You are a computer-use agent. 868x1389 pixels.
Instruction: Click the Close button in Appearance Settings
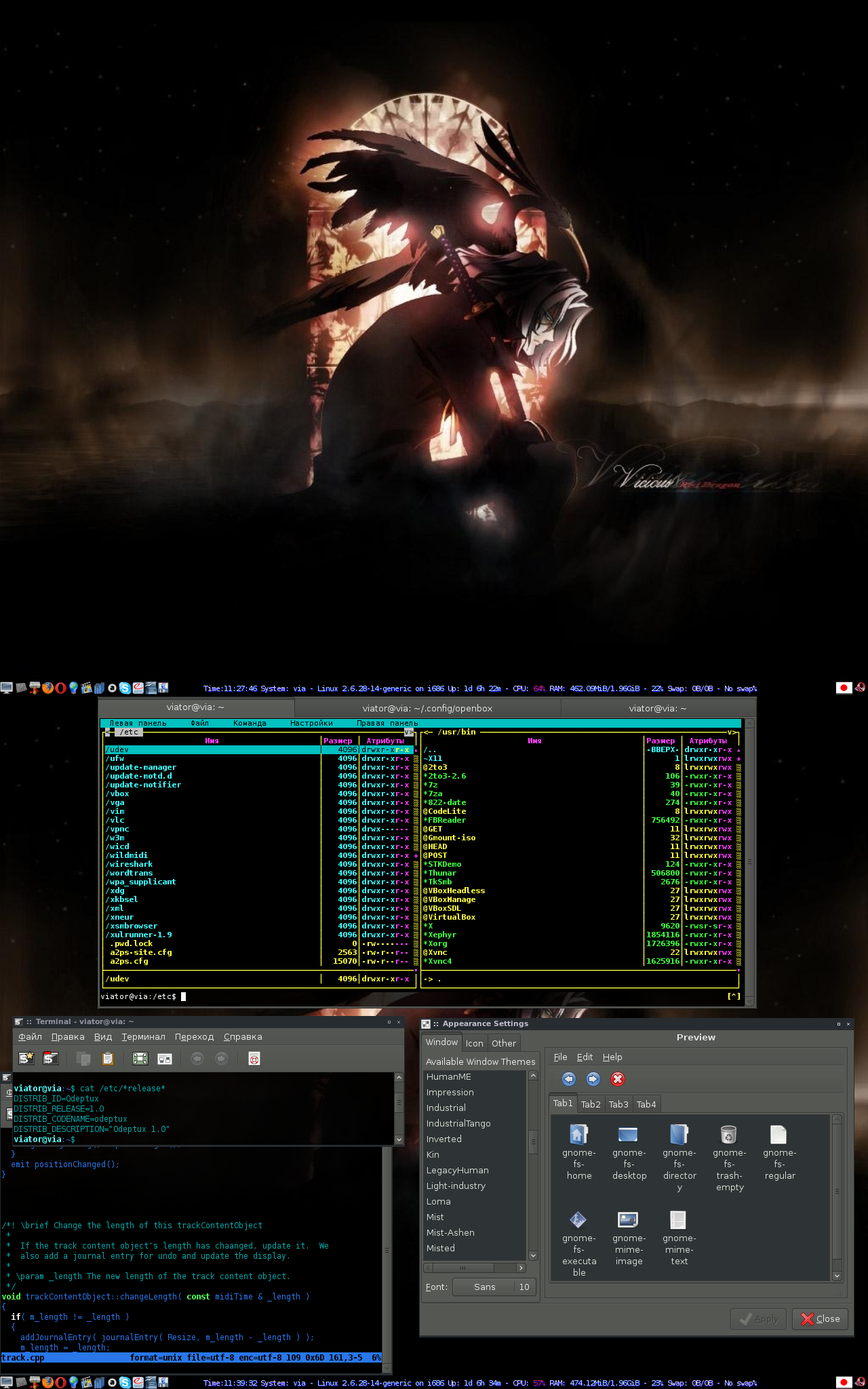(x=820, y=1318)
